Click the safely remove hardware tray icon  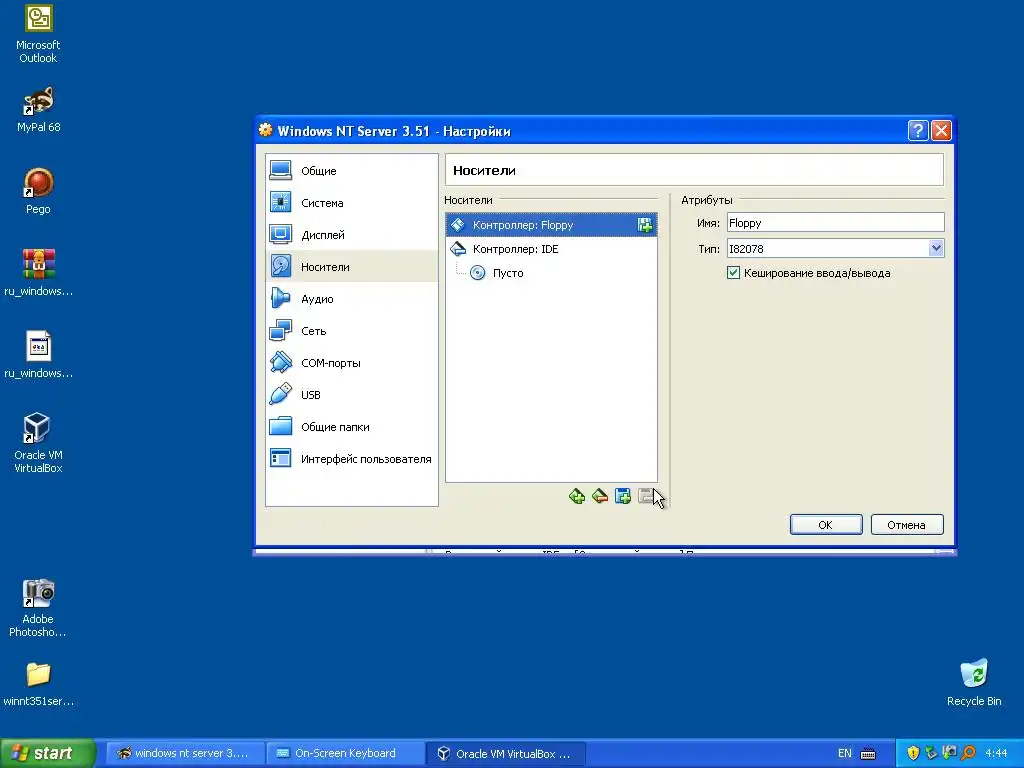coord(931,753)
